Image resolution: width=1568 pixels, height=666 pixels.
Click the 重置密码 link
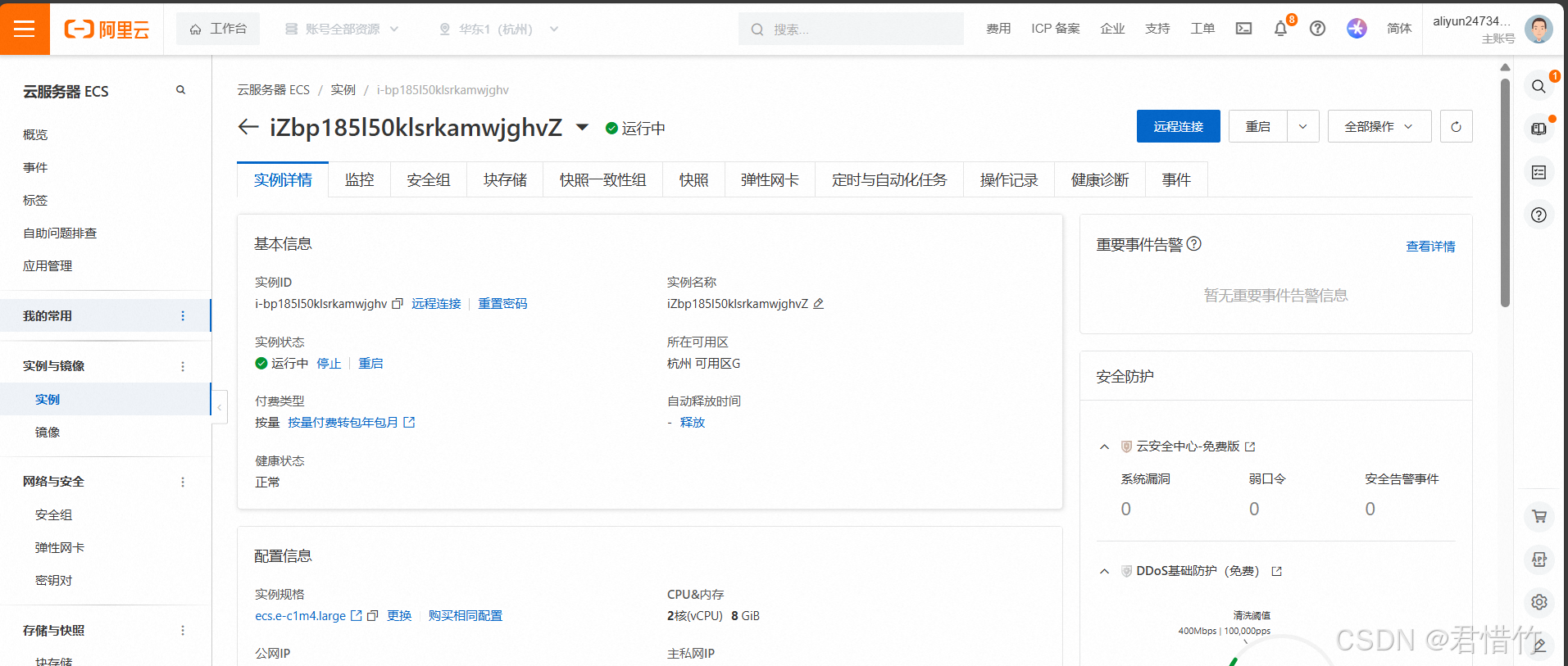click(502, 304)
